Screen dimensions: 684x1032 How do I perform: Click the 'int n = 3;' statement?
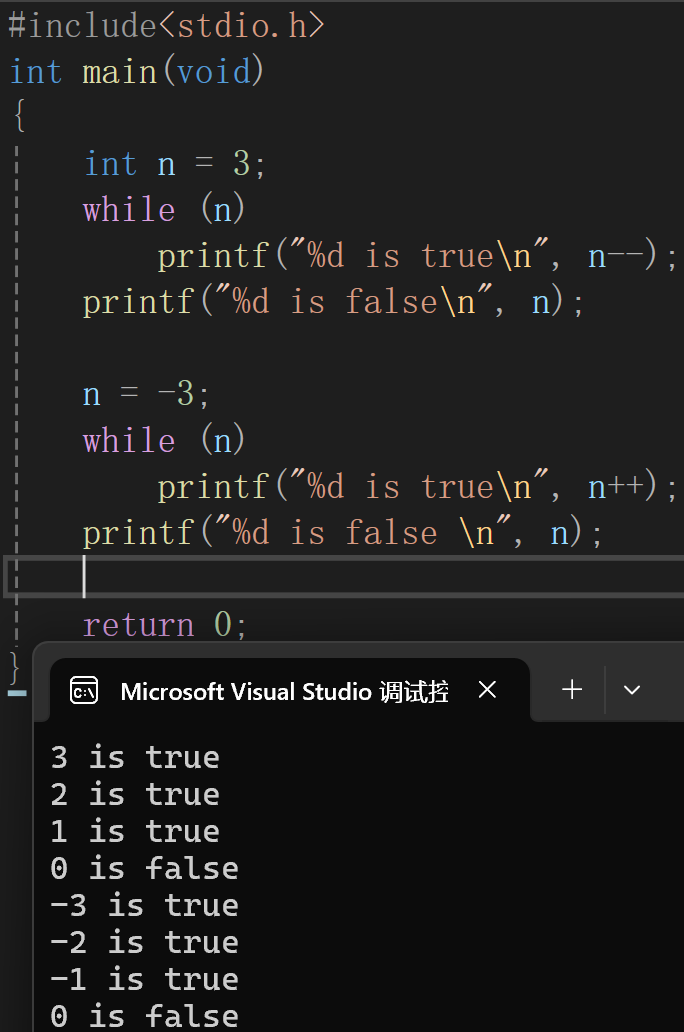click(175, 163)
